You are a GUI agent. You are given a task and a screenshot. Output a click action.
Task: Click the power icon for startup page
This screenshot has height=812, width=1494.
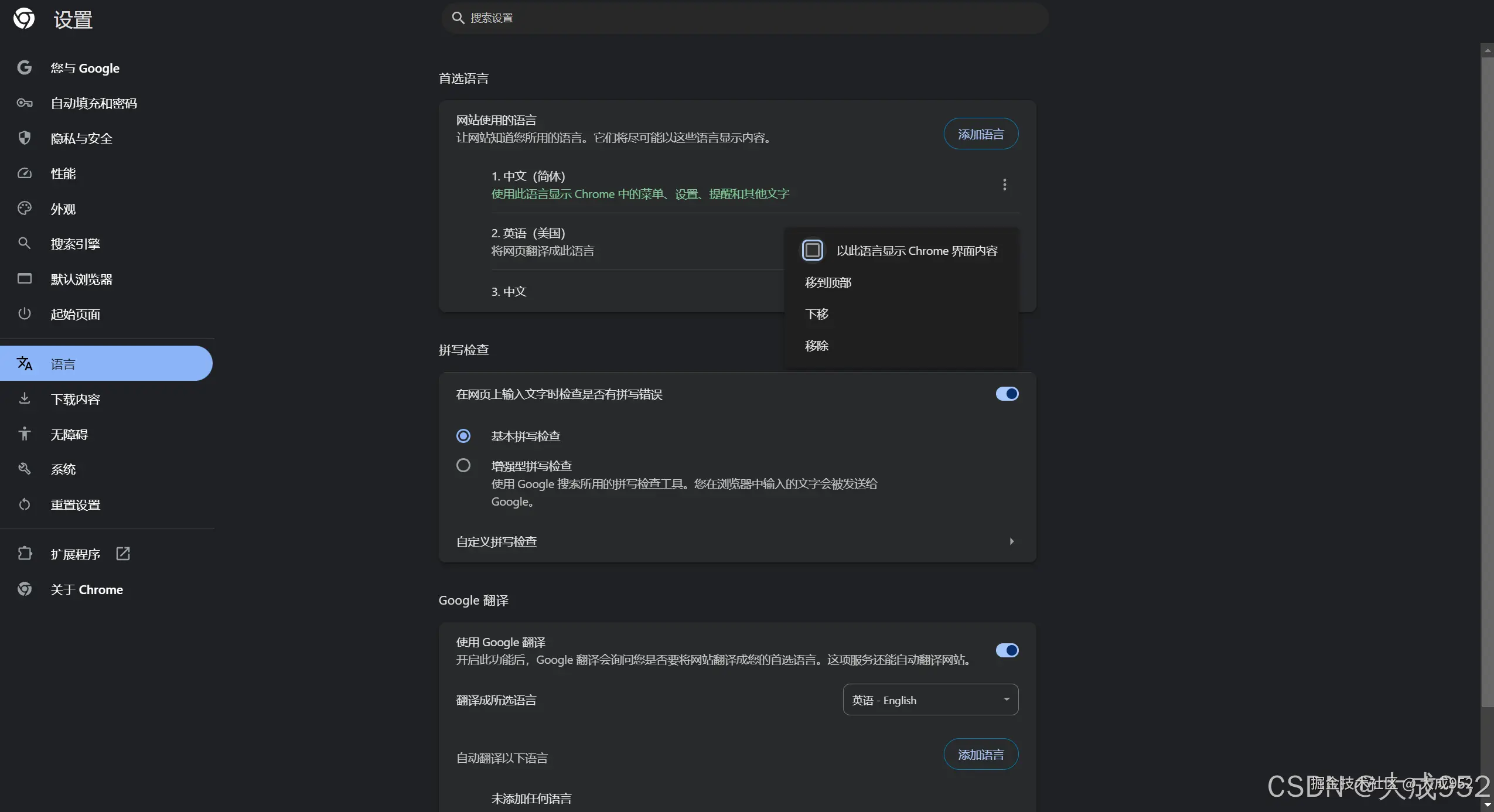tap(24, 314)
